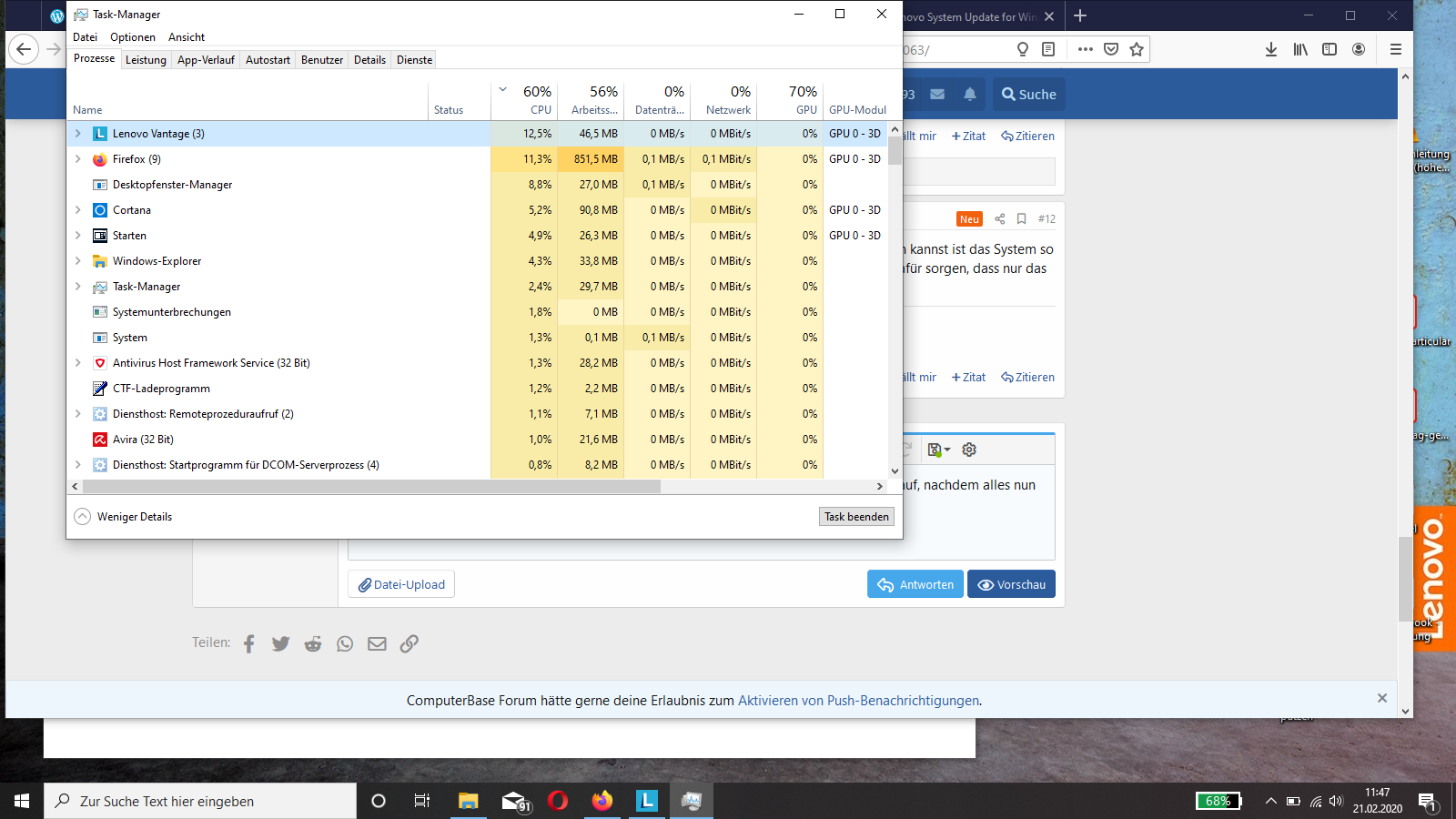
Task: Expand the Firefox (9) process group
Action: [78, 159]
